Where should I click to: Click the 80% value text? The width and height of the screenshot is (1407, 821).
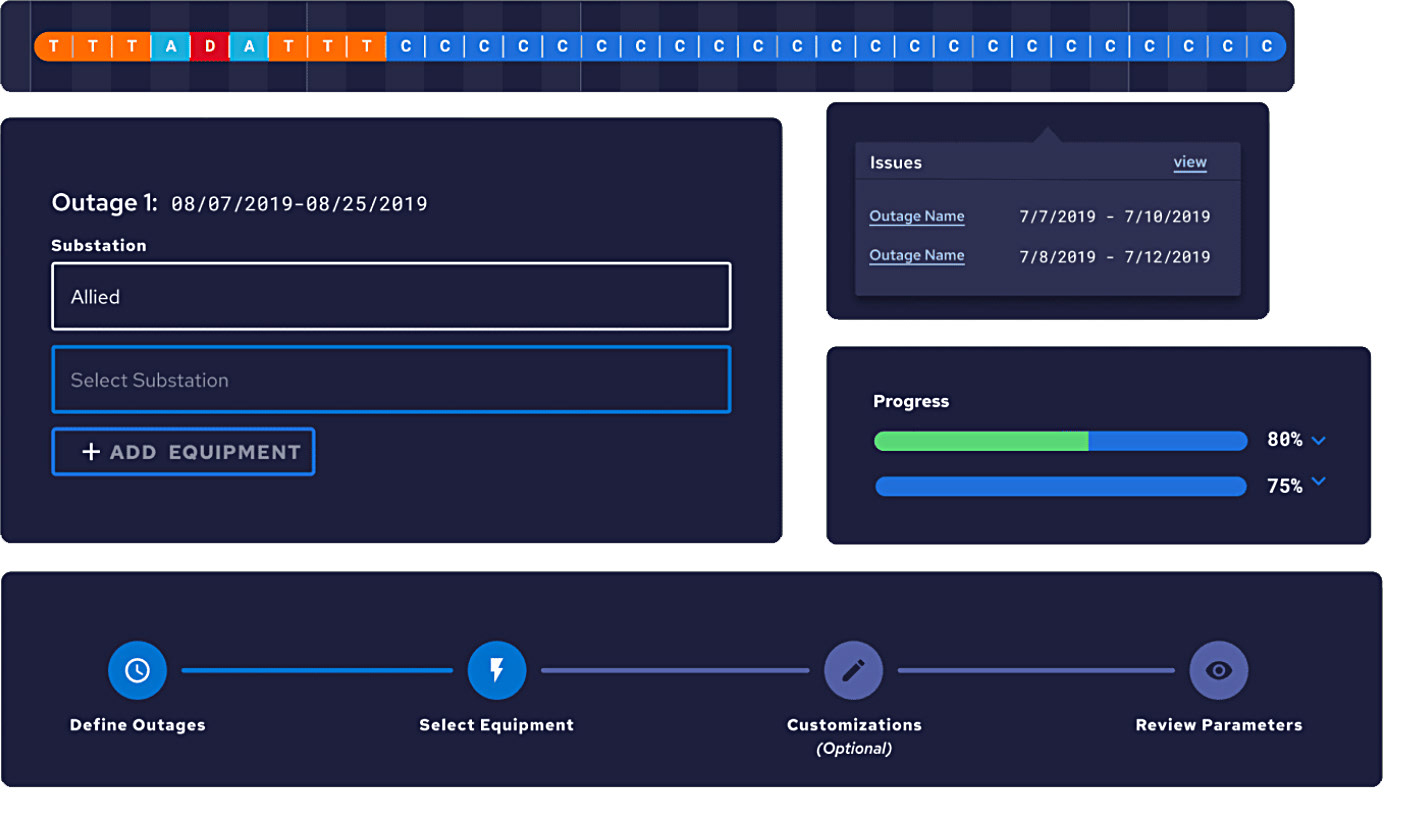tap(1285, 440)
